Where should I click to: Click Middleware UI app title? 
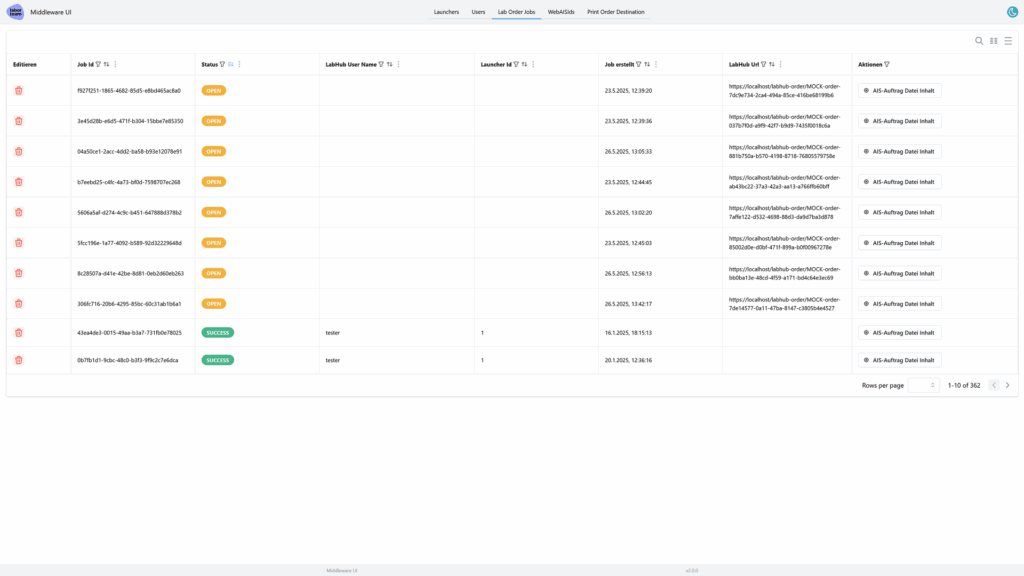(x=51, y=12)
